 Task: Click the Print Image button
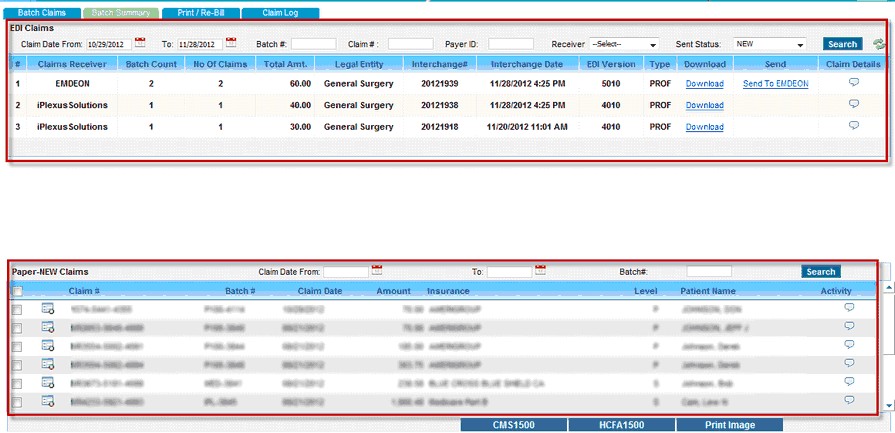click(x=729, y=425)
